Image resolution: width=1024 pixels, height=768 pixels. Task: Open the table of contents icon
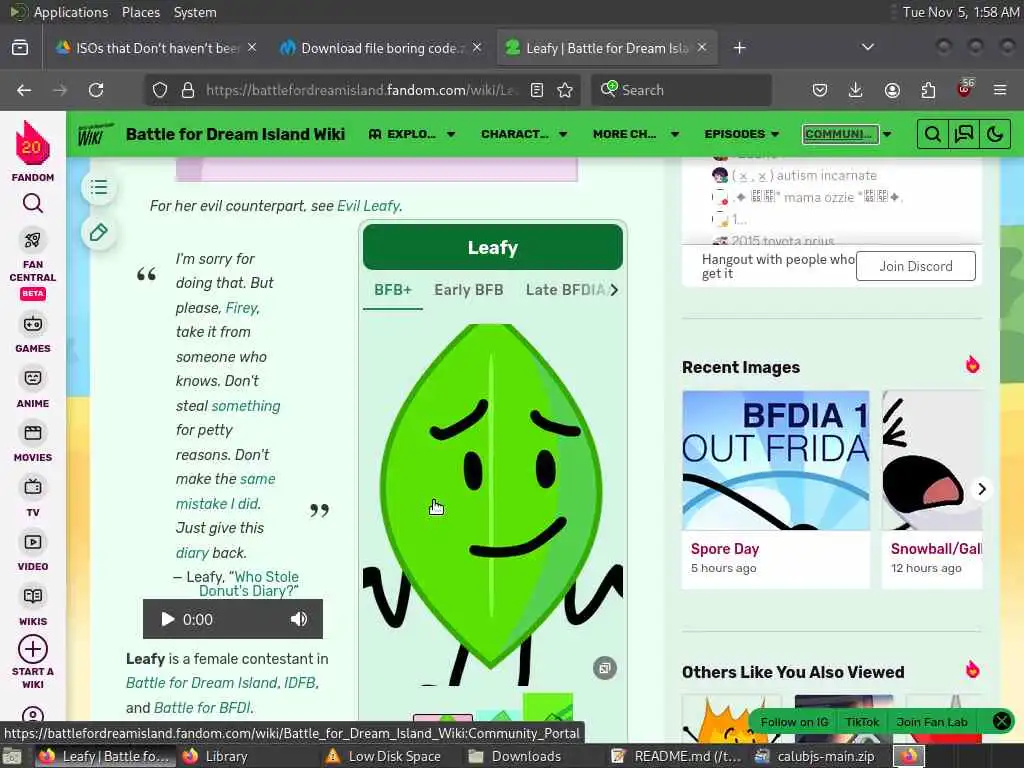tap(99, 188)
